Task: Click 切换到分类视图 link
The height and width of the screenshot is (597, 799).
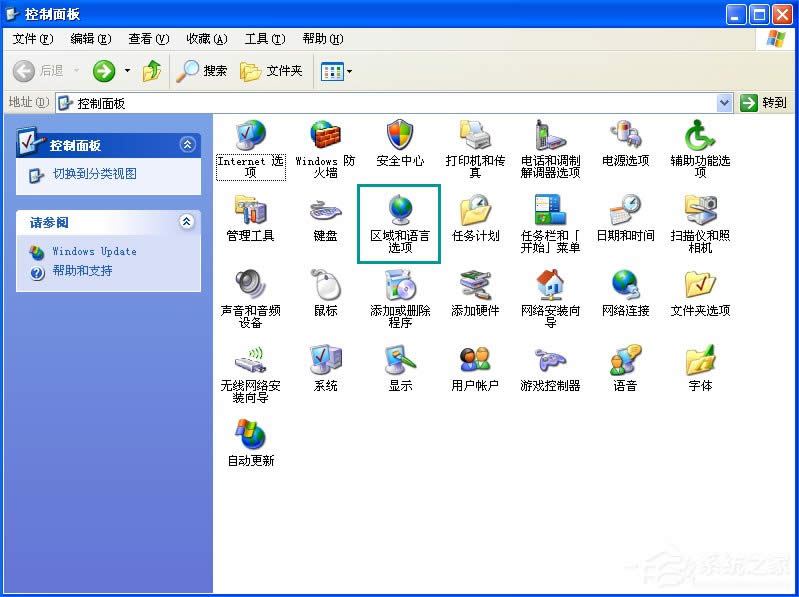Action: pos(94,174)
